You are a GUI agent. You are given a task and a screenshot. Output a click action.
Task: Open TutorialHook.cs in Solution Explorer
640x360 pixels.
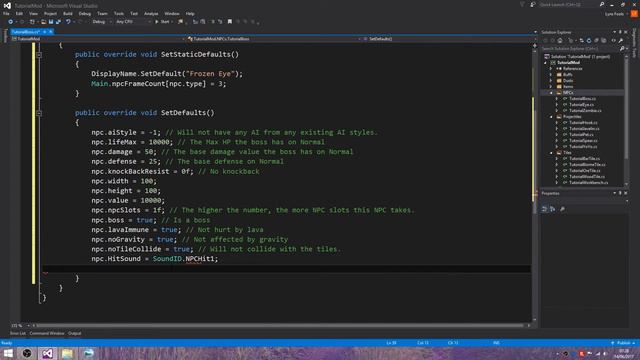pos(583,122)
